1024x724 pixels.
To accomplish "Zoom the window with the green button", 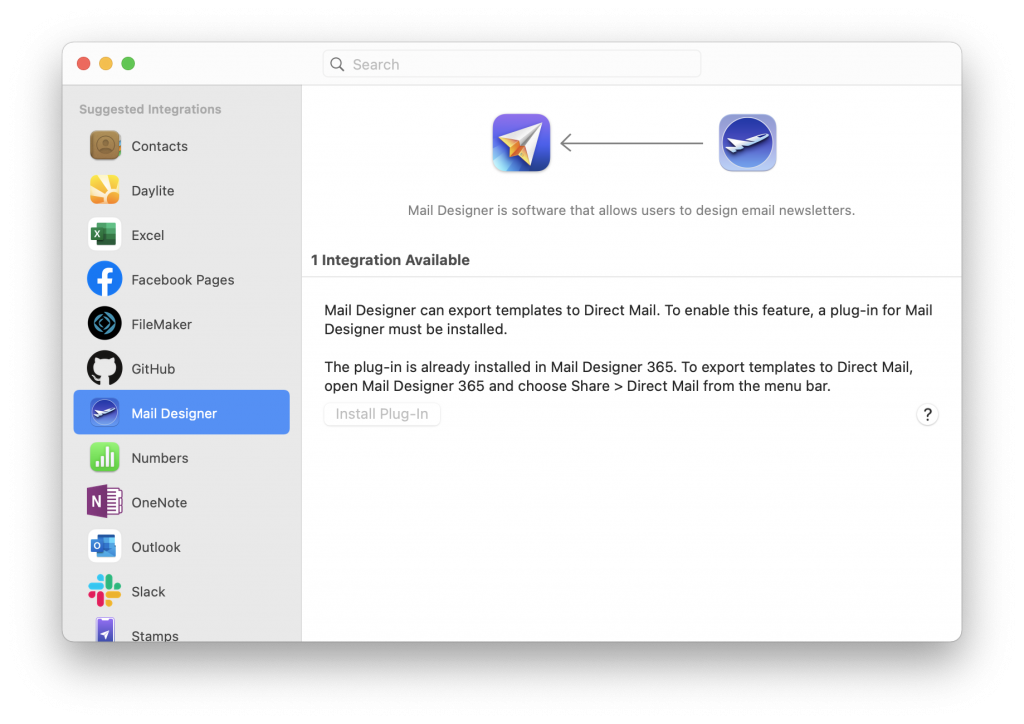I will [x=129, y=63].
